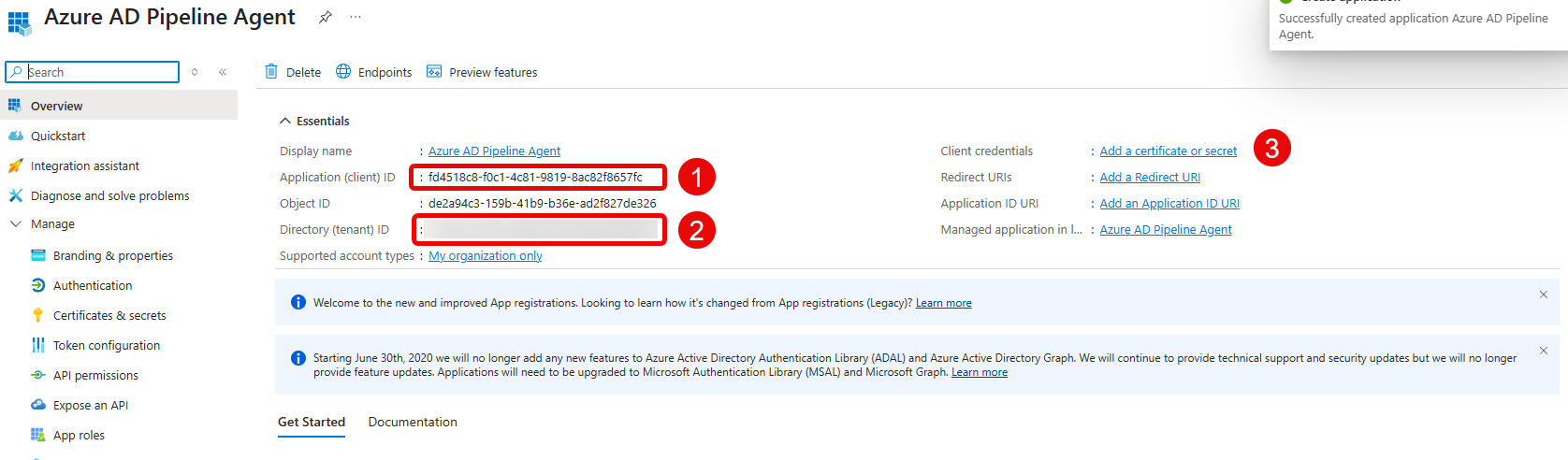Click the pin icon beside the page title
1568x460 pixels.
[325, 17]
